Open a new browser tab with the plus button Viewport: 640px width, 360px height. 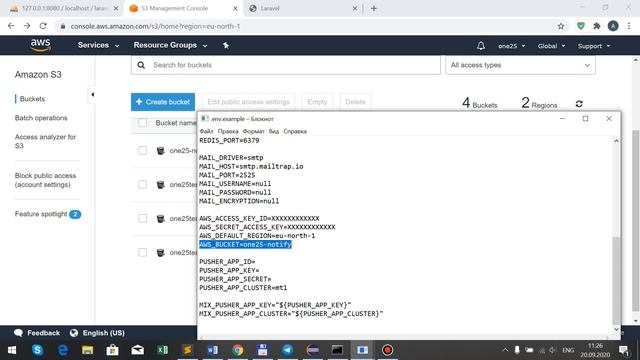(374, 8)
